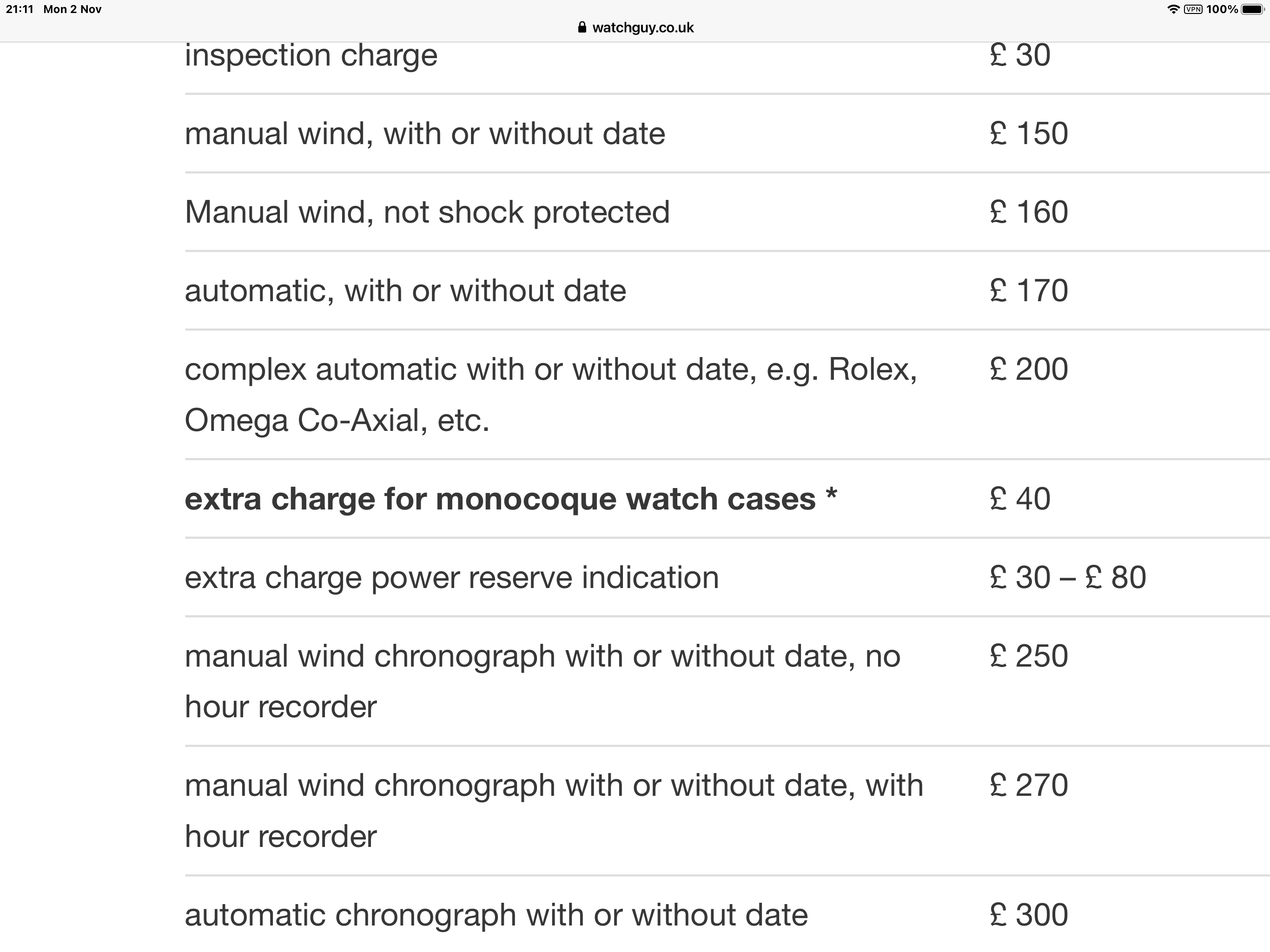This screenshot has width=1270, height=952.
Task: Select automatic chronograph with or without date
Action: point(496,915)
